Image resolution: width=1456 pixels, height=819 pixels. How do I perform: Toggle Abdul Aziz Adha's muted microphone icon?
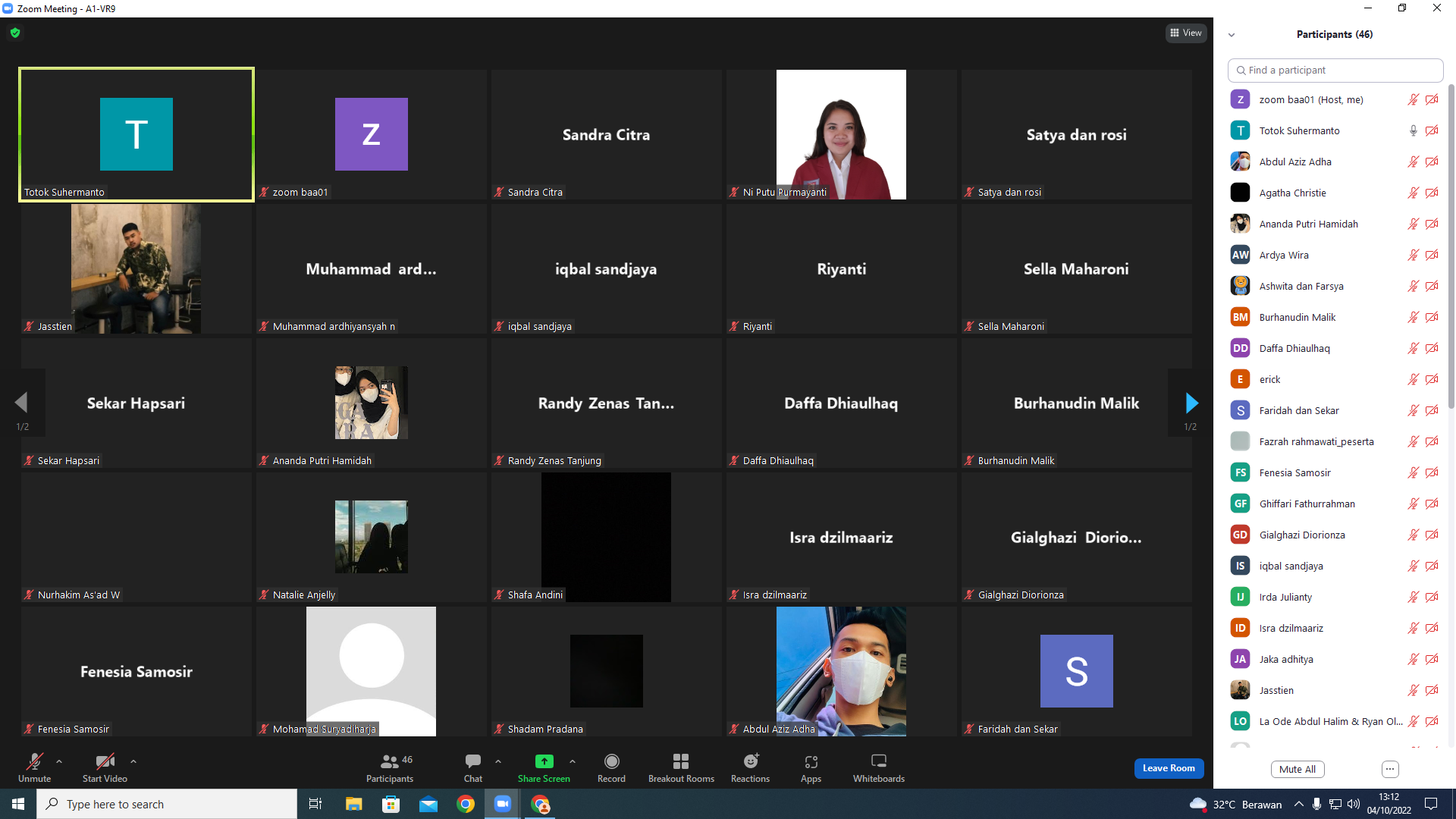(1414, 162)
